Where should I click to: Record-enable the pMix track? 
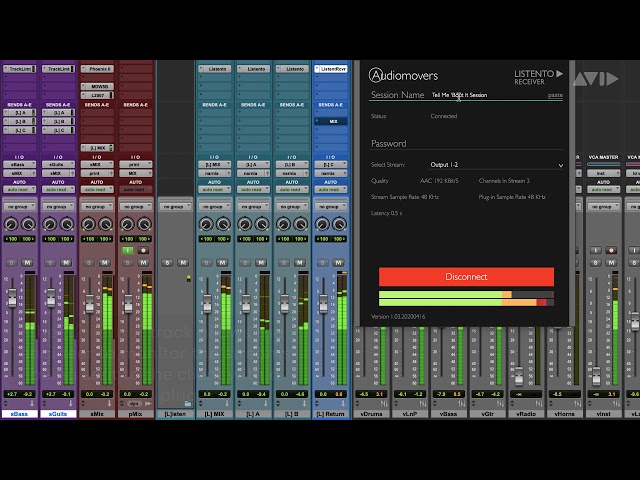(143, 250)
